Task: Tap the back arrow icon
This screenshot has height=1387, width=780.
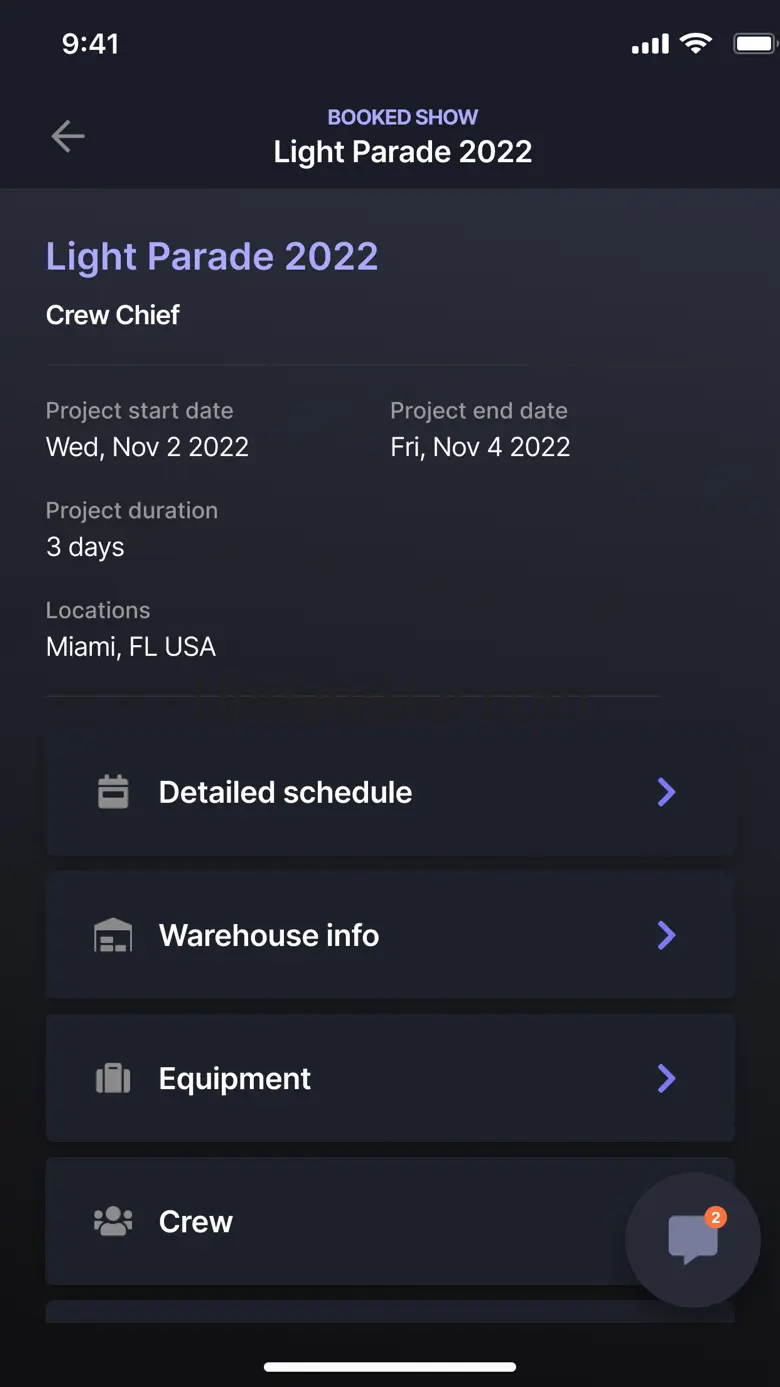Action: 68,136
